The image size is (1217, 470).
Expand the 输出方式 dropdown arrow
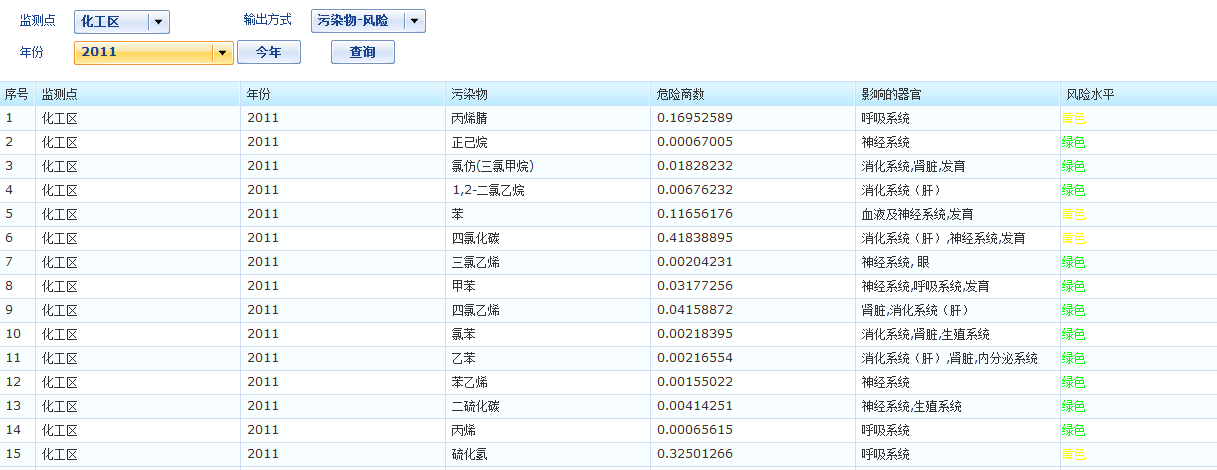[415, 21]
